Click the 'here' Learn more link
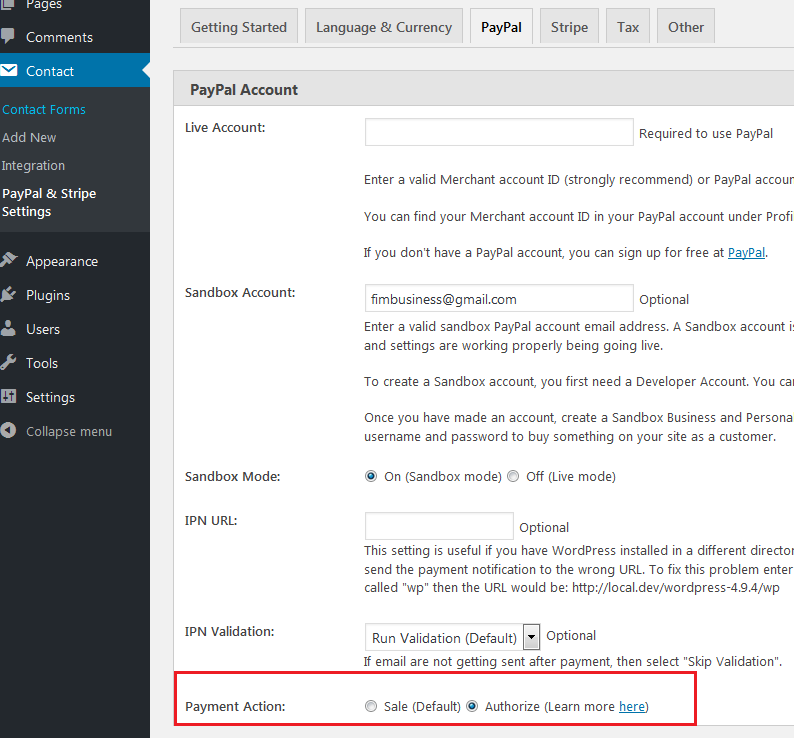 click(632, 706)
